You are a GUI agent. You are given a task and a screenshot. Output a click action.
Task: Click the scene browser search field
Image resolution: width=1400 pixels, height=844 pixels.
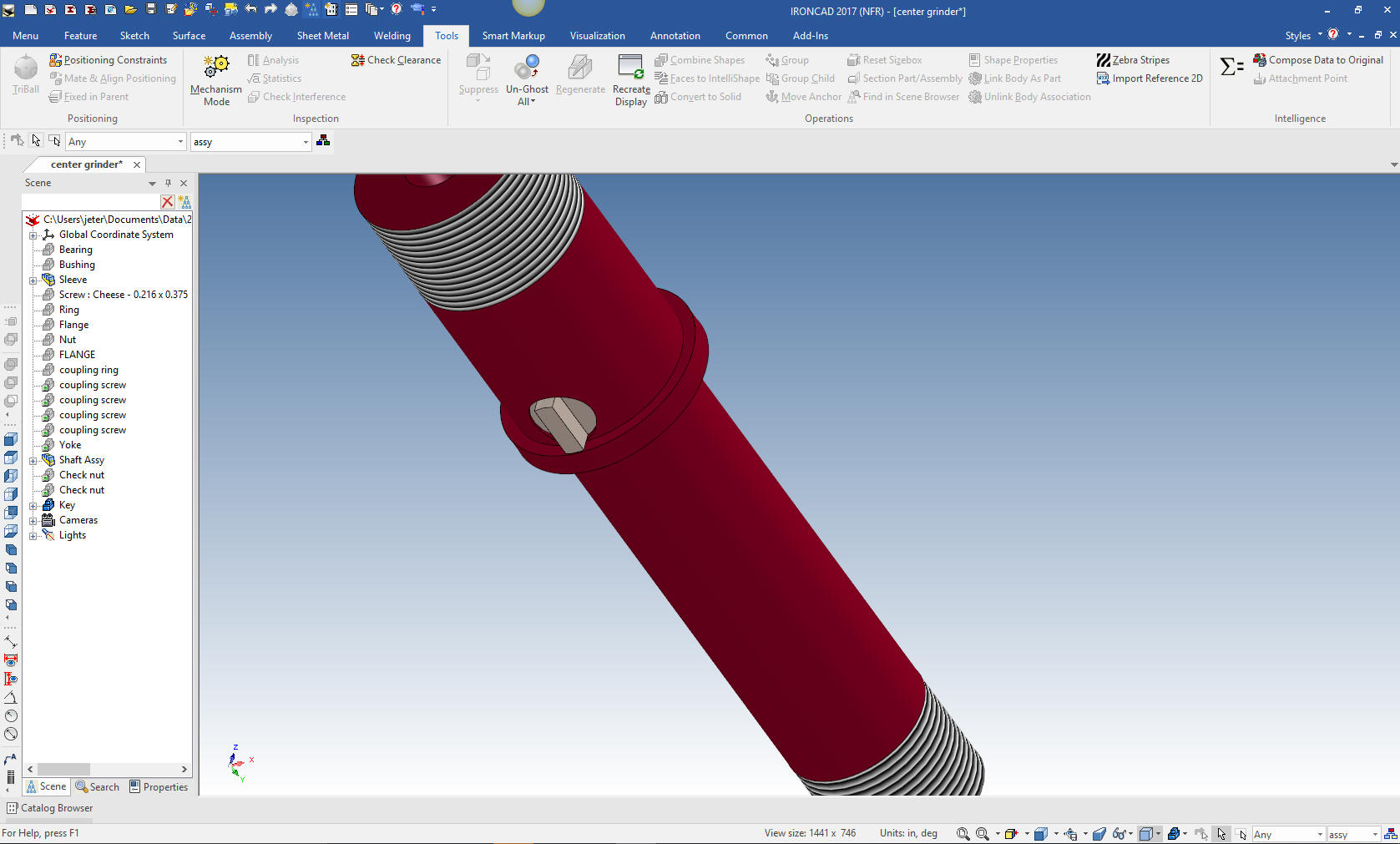(90, 202)
